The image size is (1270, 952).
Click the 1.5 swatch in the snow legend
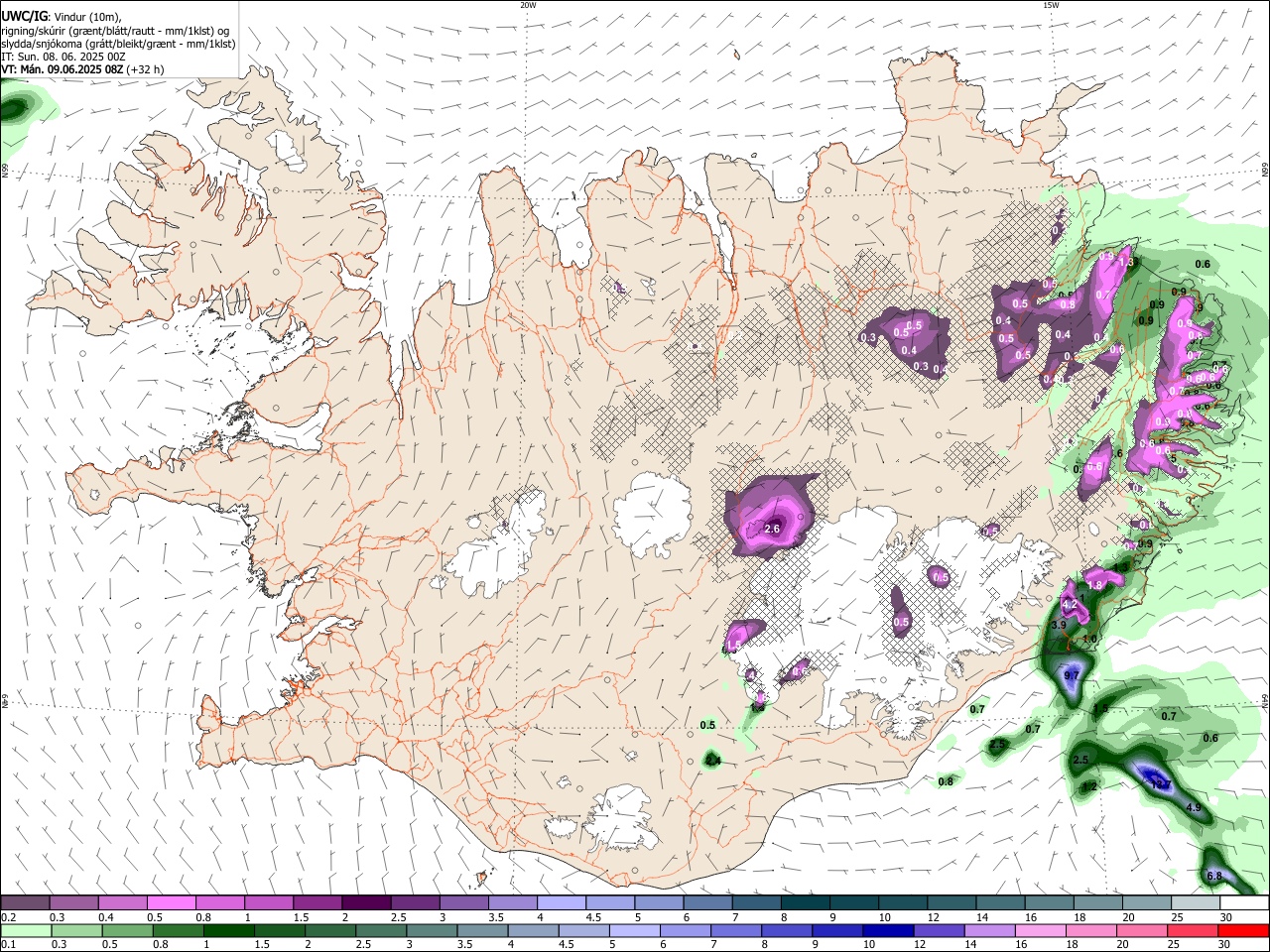pos(317,902)
